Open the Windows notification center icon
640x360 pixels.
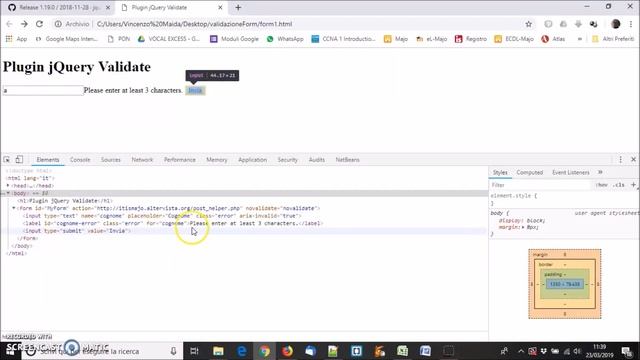tap(626, 351)
